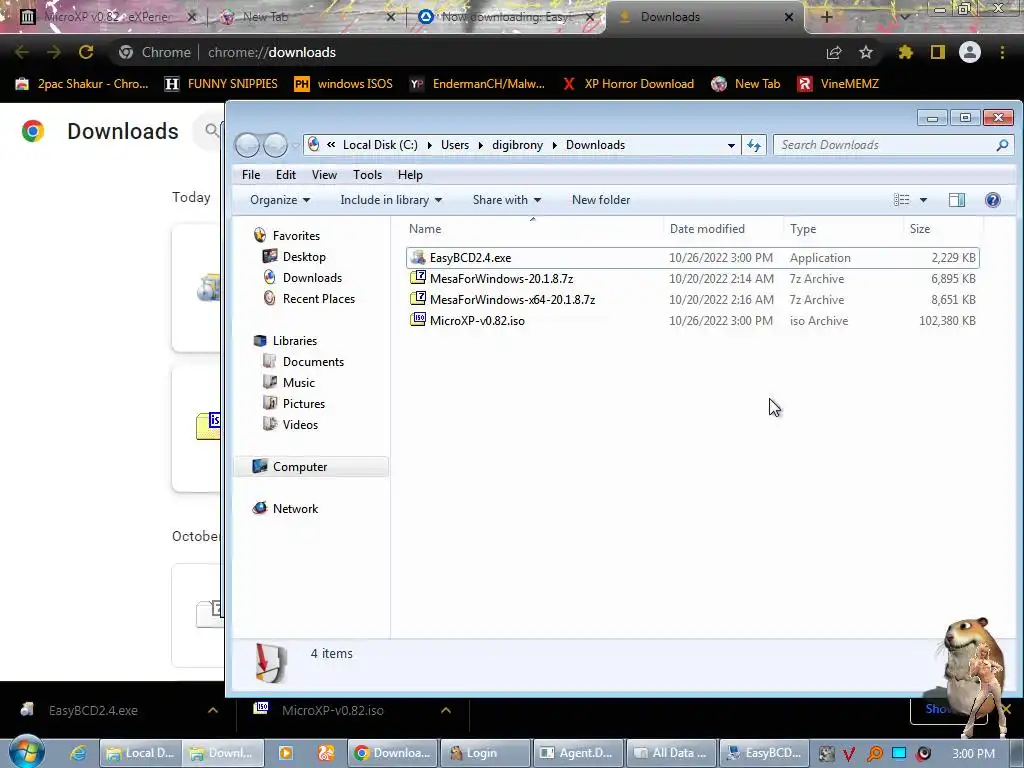Select MesaForWindows-x64-20.1.8.7z archive icon

(418, 299)
